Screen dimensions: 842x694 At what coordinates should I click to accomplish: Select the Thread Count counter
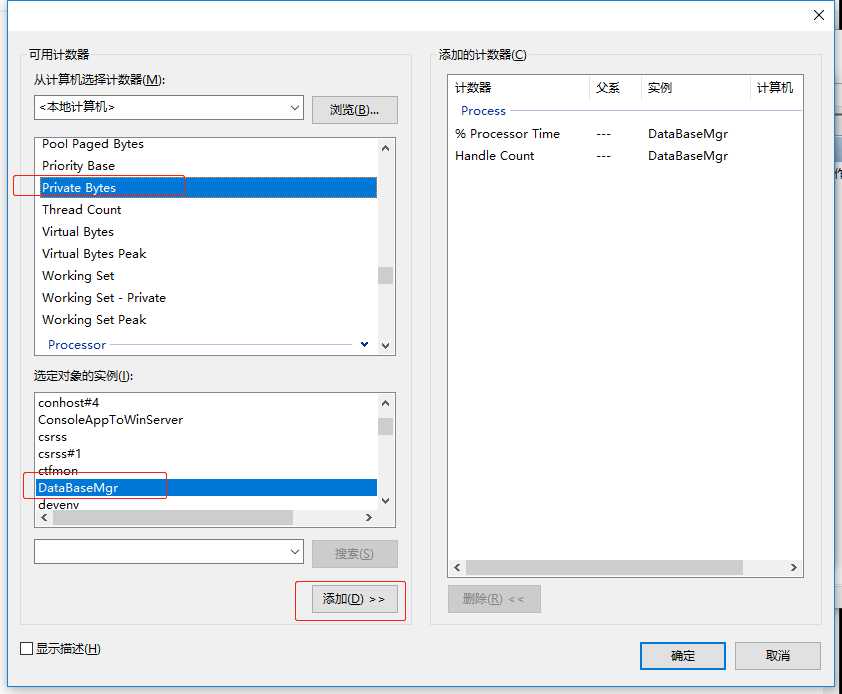point(208,209)
